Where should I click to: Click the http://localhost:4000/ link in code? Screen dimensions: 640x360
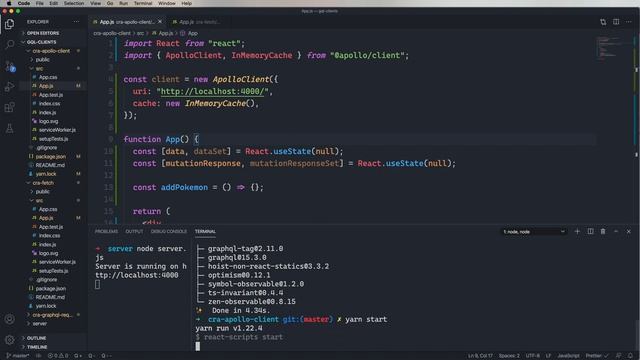pyautogui.click(x=213, y=91)
